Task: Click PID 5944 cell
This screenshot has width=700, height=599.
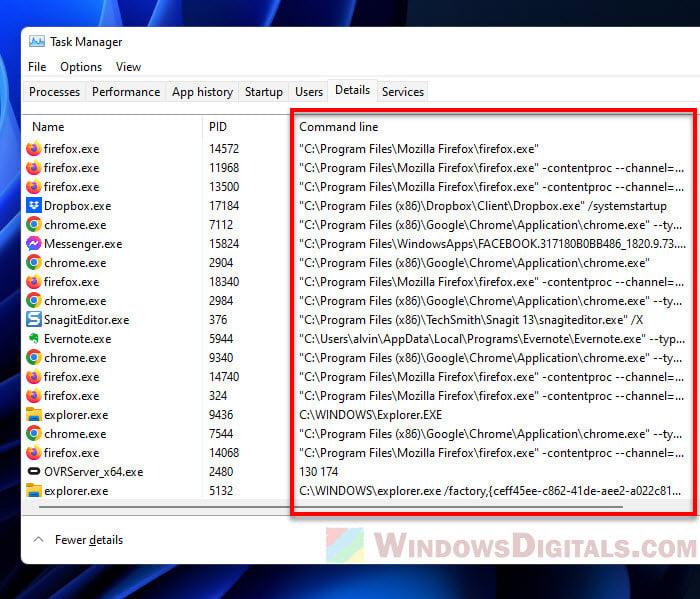Action: point(221,339)
